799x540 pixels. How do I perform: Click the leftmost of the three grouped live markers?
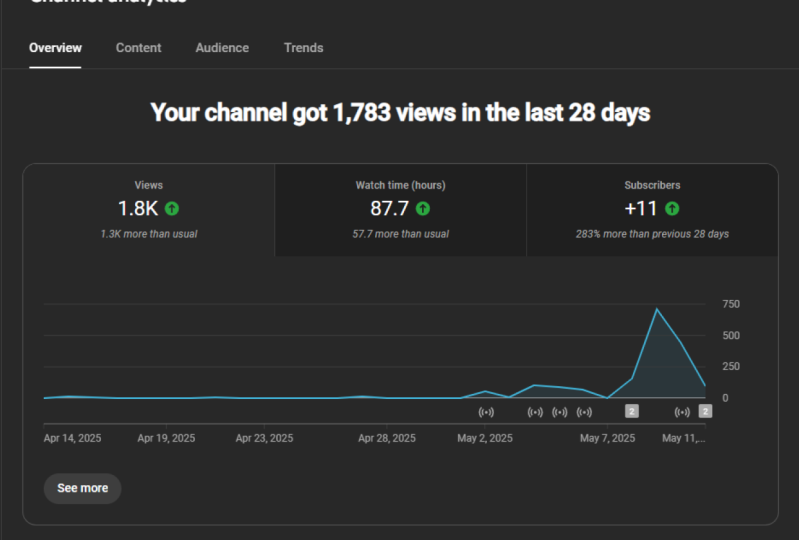point(535,412)
